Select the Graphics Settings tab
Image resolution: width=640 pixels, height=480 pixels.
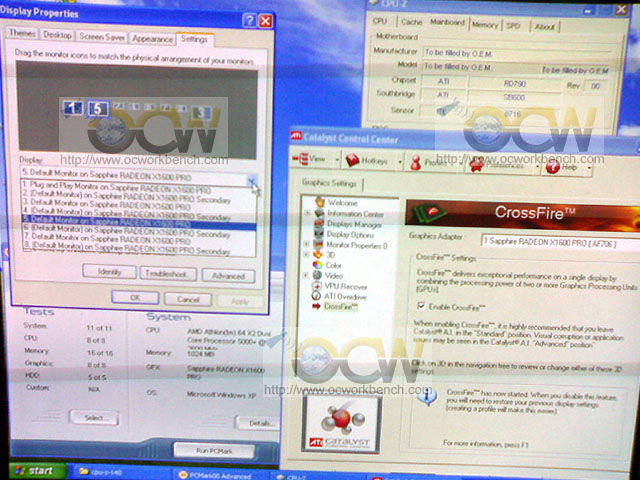(x=329, y=183)
